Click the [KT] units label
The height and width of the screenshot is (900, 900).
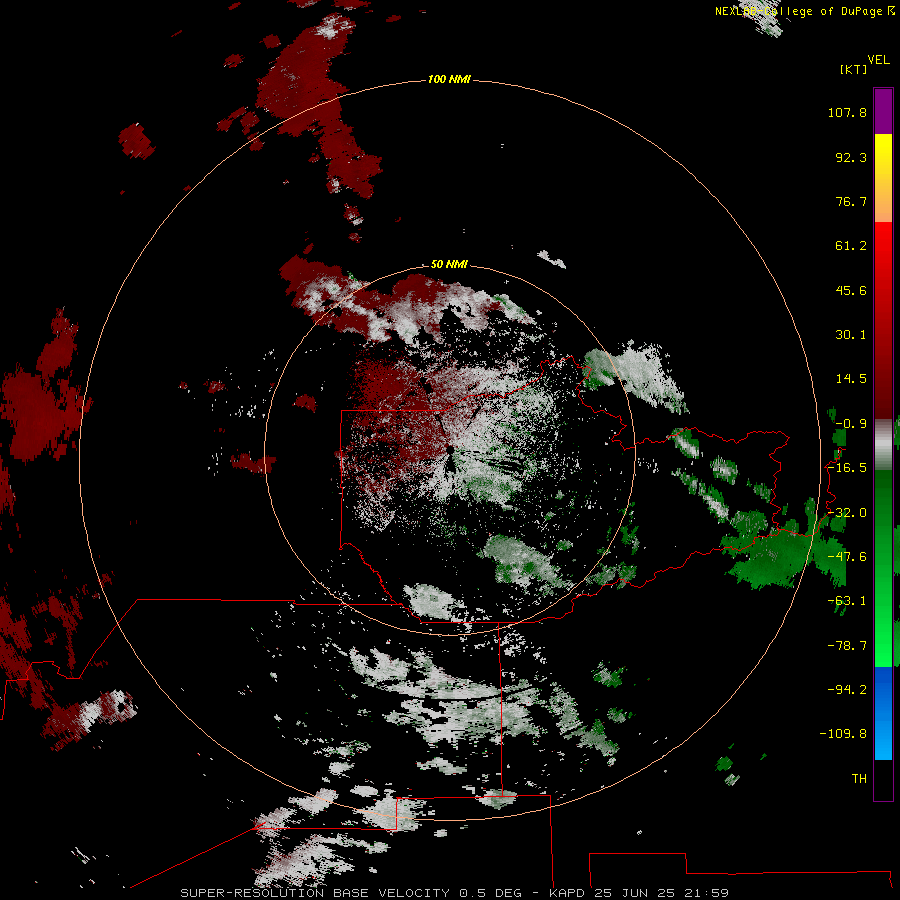pyautogui.click(x=853, y=69)
